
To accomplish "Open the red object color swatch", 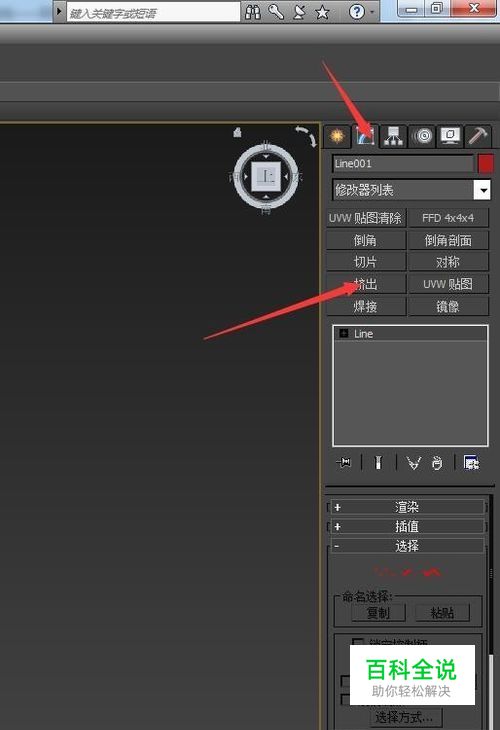I will [485, 164].
